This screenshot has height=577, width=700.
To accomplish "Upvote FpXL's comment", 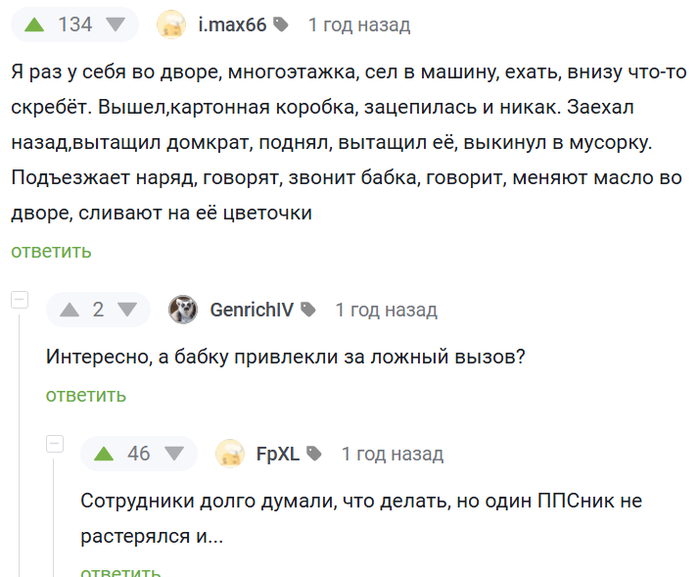I will click(x=103, y=454).
